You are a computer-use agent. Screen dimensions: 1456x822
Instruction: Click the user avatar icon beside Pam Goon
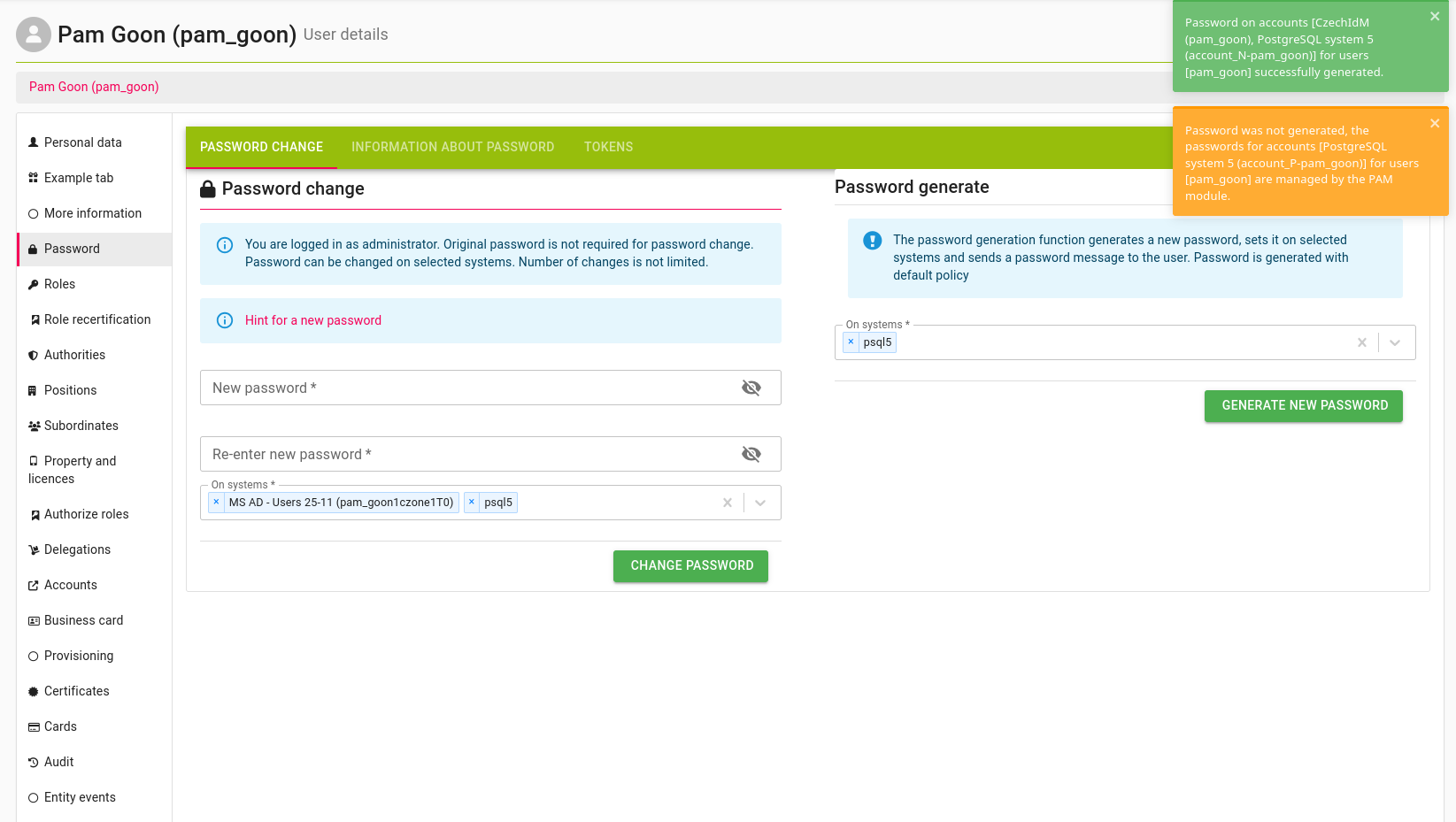(x=34, y=35)
